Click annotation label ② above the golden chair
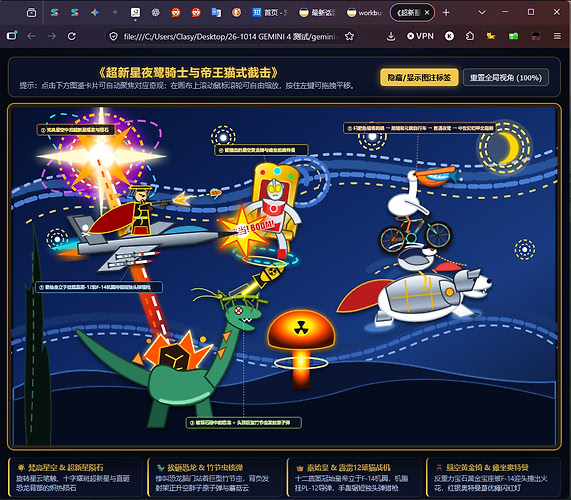Image resolution: width=571 pixels, height=500 pixels. (x=261, y=150)
